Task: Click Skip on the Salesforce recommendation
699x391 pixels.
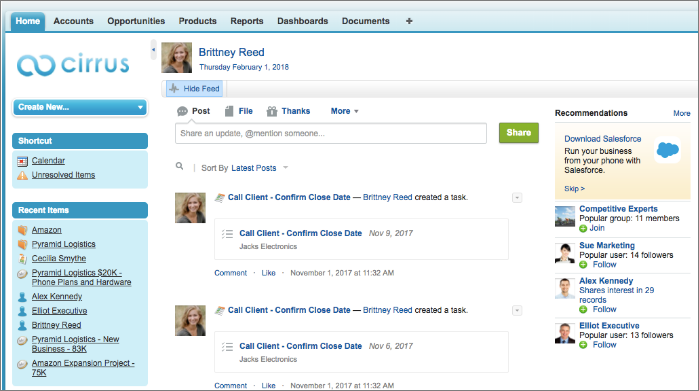Action: coord(574,189)
